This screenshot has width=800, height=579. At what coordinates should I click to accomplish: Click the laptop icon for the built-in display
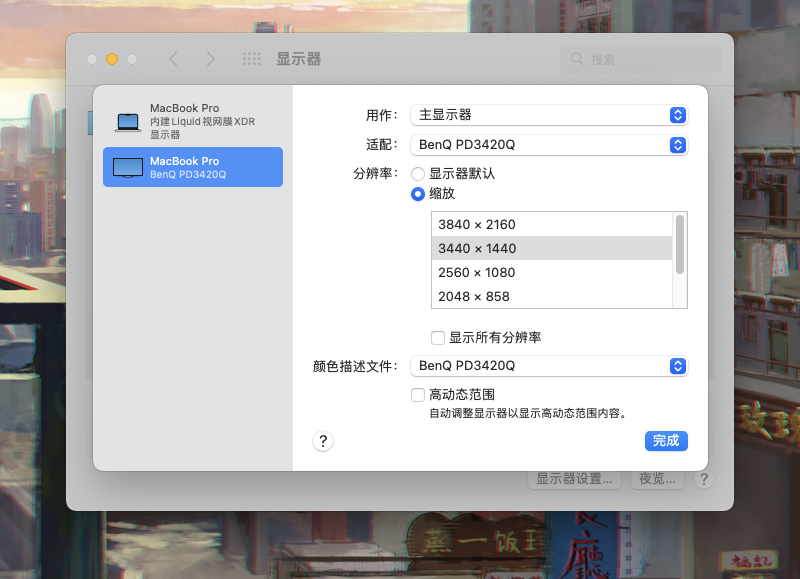pos(128,122)
